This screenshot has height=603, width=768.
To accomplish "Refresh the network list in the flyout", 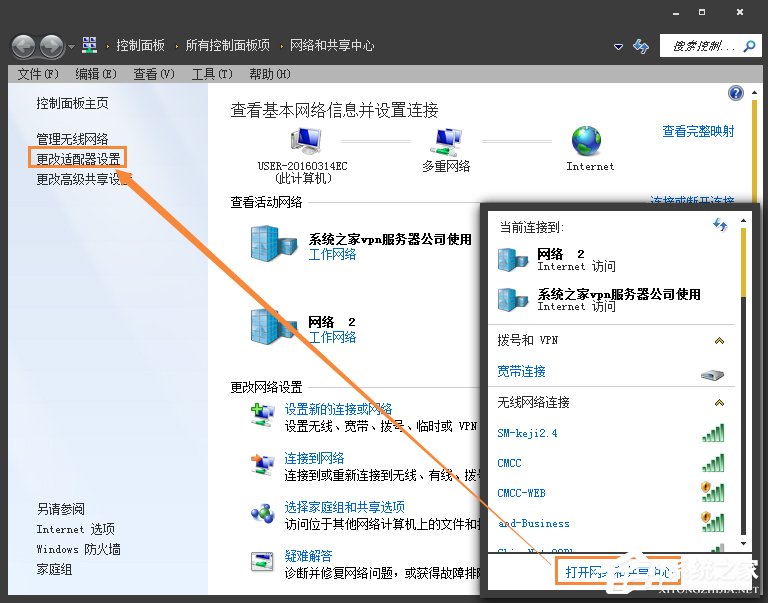I will [x=719, y=225].
